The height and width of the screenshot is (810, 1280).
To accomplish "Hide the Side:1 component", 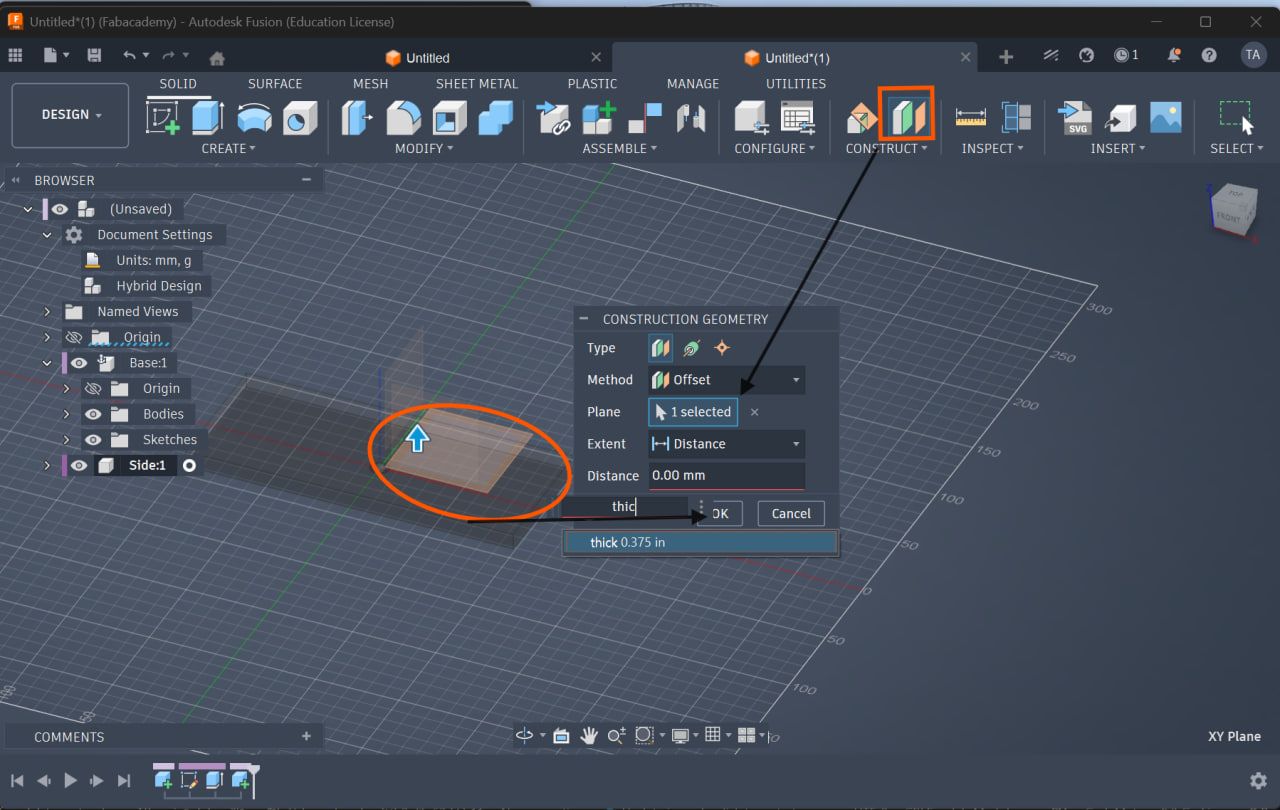I will [x=79, y=465].
